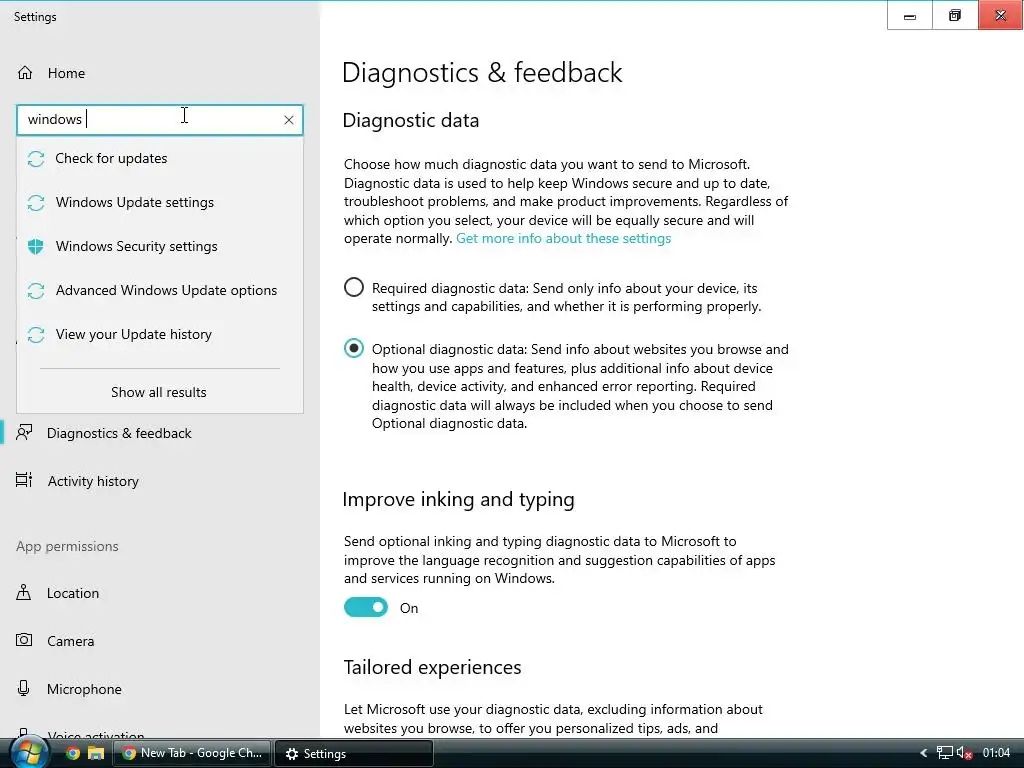Open the file explorer folder icon on the taskbar

point(96,754)
